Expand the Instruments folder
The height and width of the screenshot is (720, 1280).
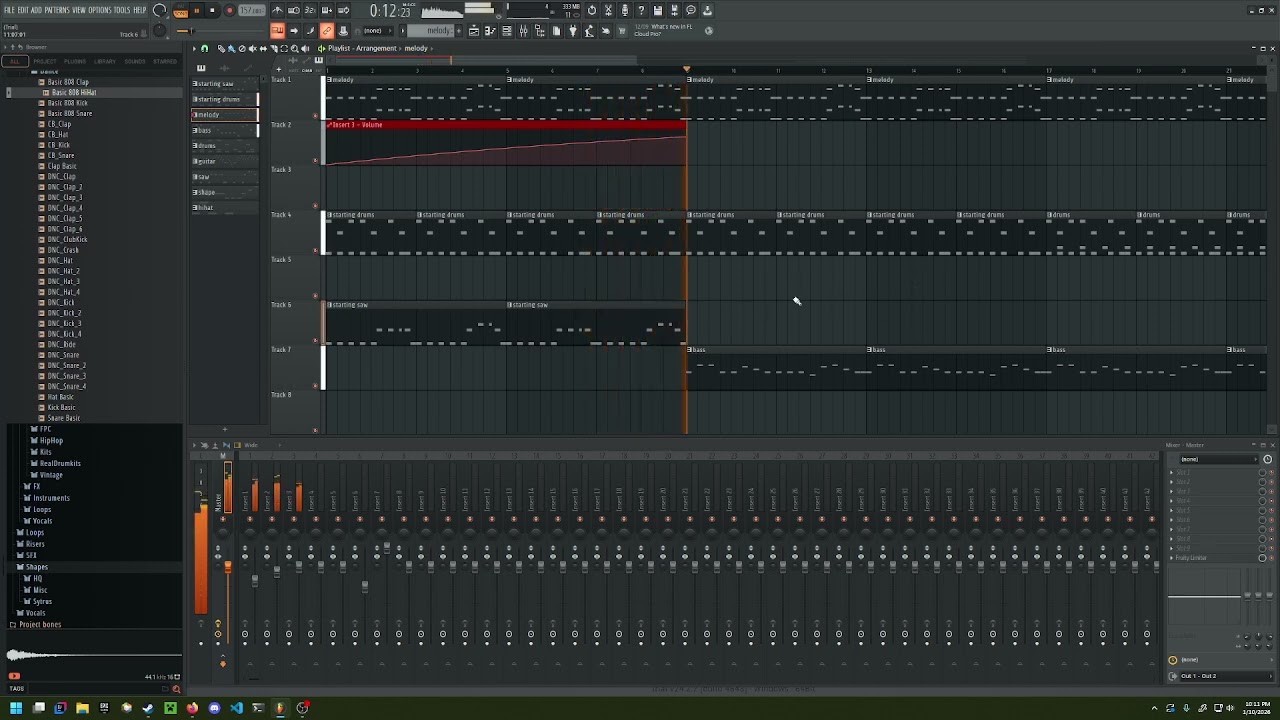(x=50, y=498)
